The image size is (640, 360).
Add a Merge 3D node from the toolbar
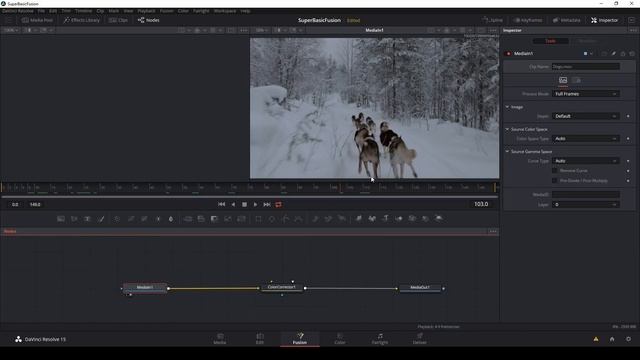[x=399, y=219]
